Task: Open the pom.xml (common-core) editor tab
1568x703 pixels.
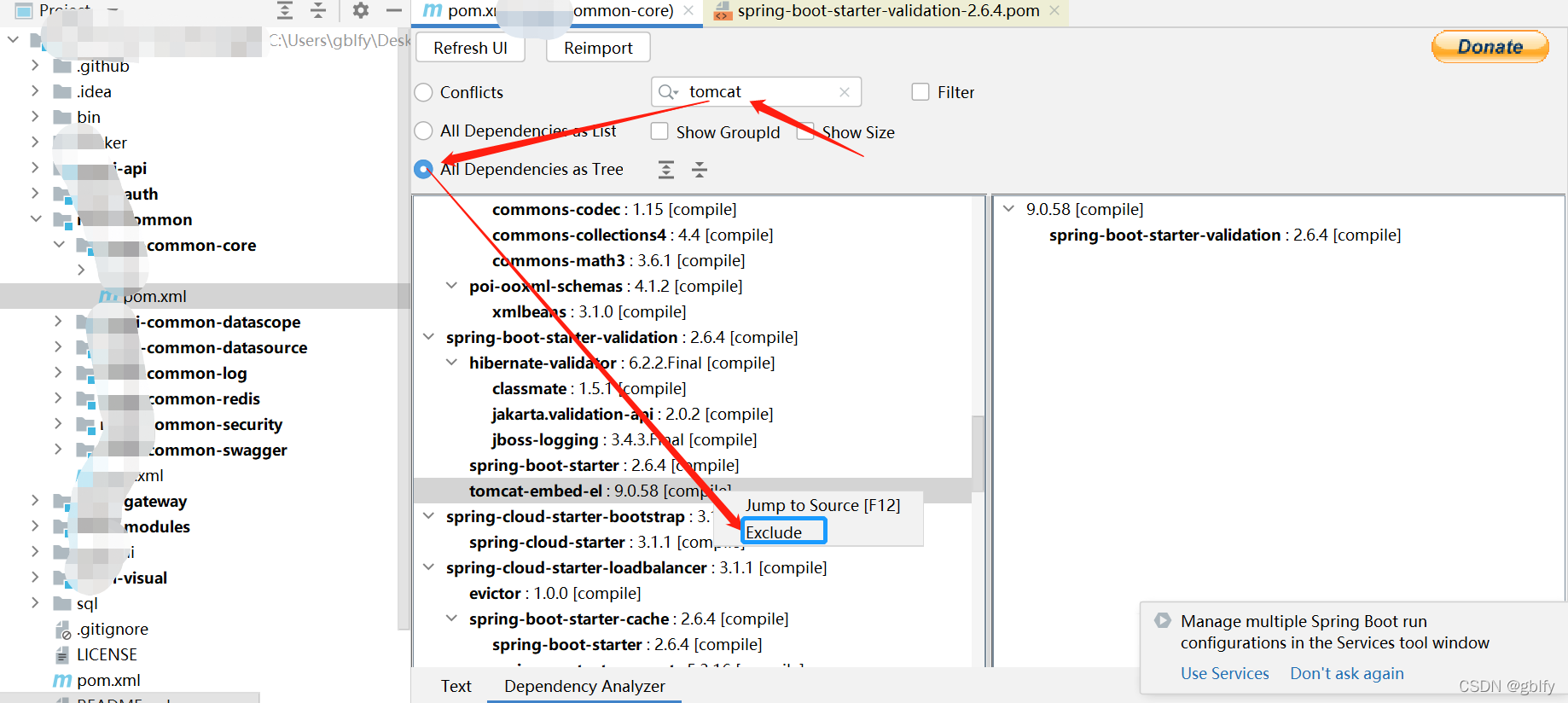Action: (559, 11)
